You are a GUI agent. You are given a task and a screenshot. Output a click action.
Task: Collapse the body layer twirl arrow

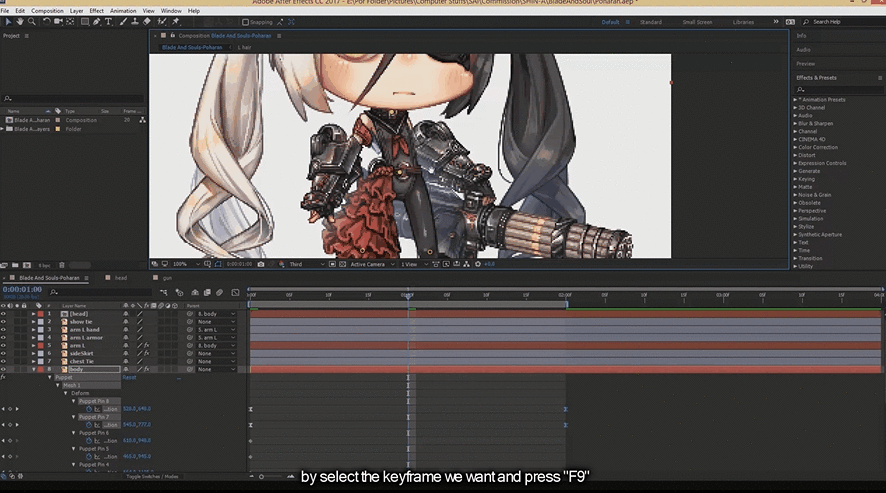(x=33, y=369)
